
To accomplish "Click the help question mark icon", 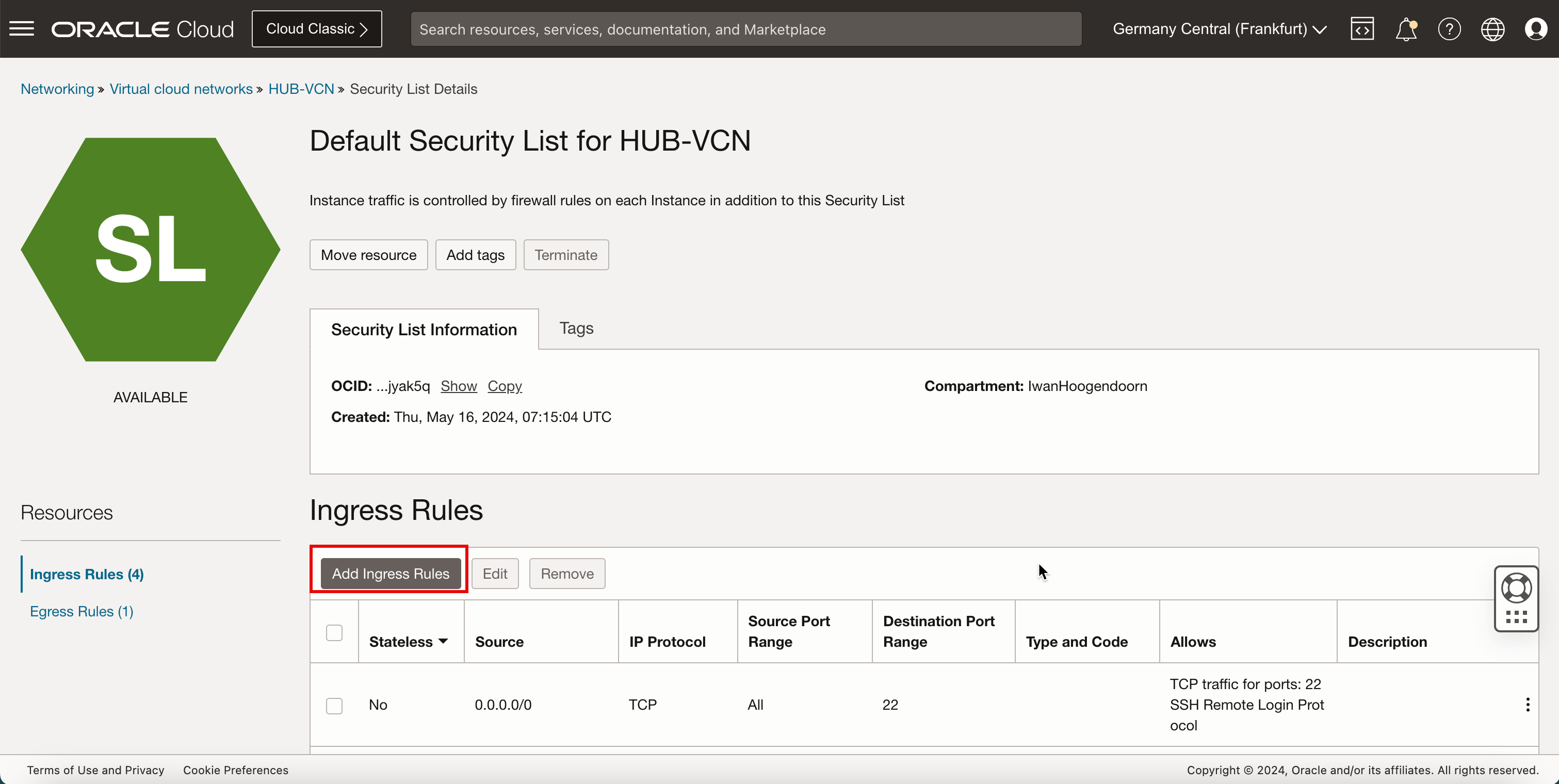I will coord(1449,29).
